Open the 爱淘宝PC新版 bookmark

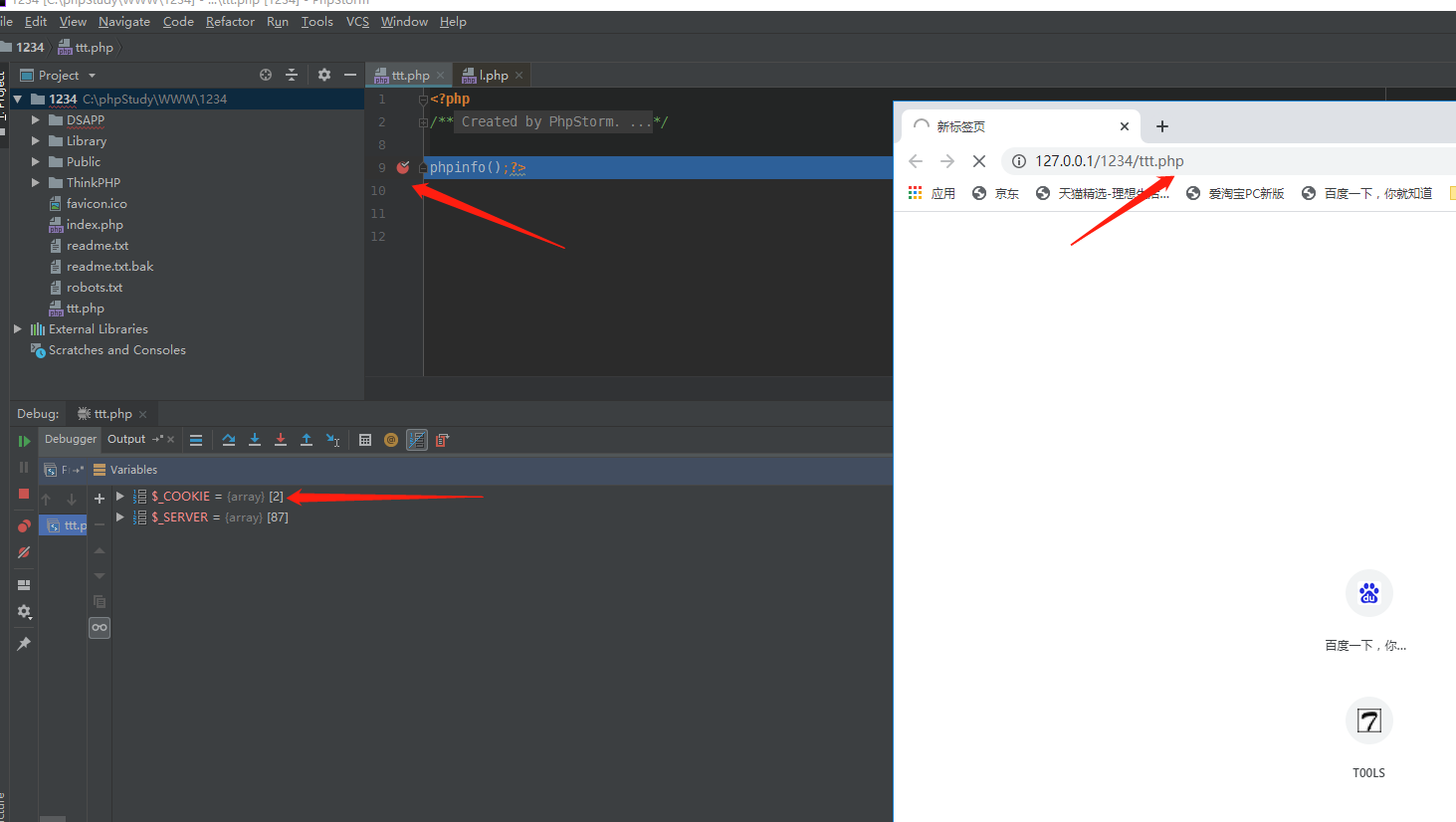click(1235, 193)
